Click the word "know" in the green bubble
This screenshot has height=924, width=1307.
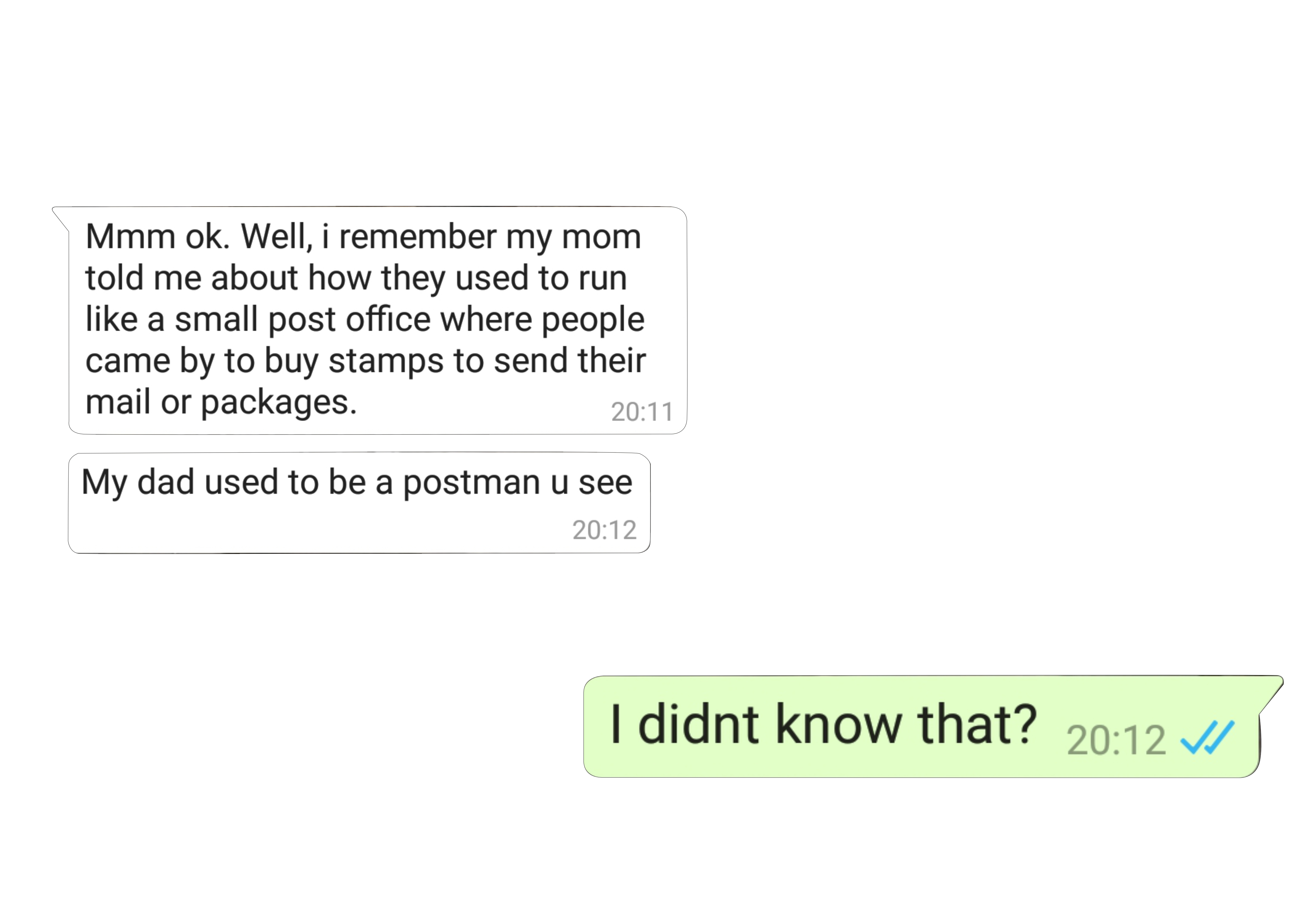point(839,724)
